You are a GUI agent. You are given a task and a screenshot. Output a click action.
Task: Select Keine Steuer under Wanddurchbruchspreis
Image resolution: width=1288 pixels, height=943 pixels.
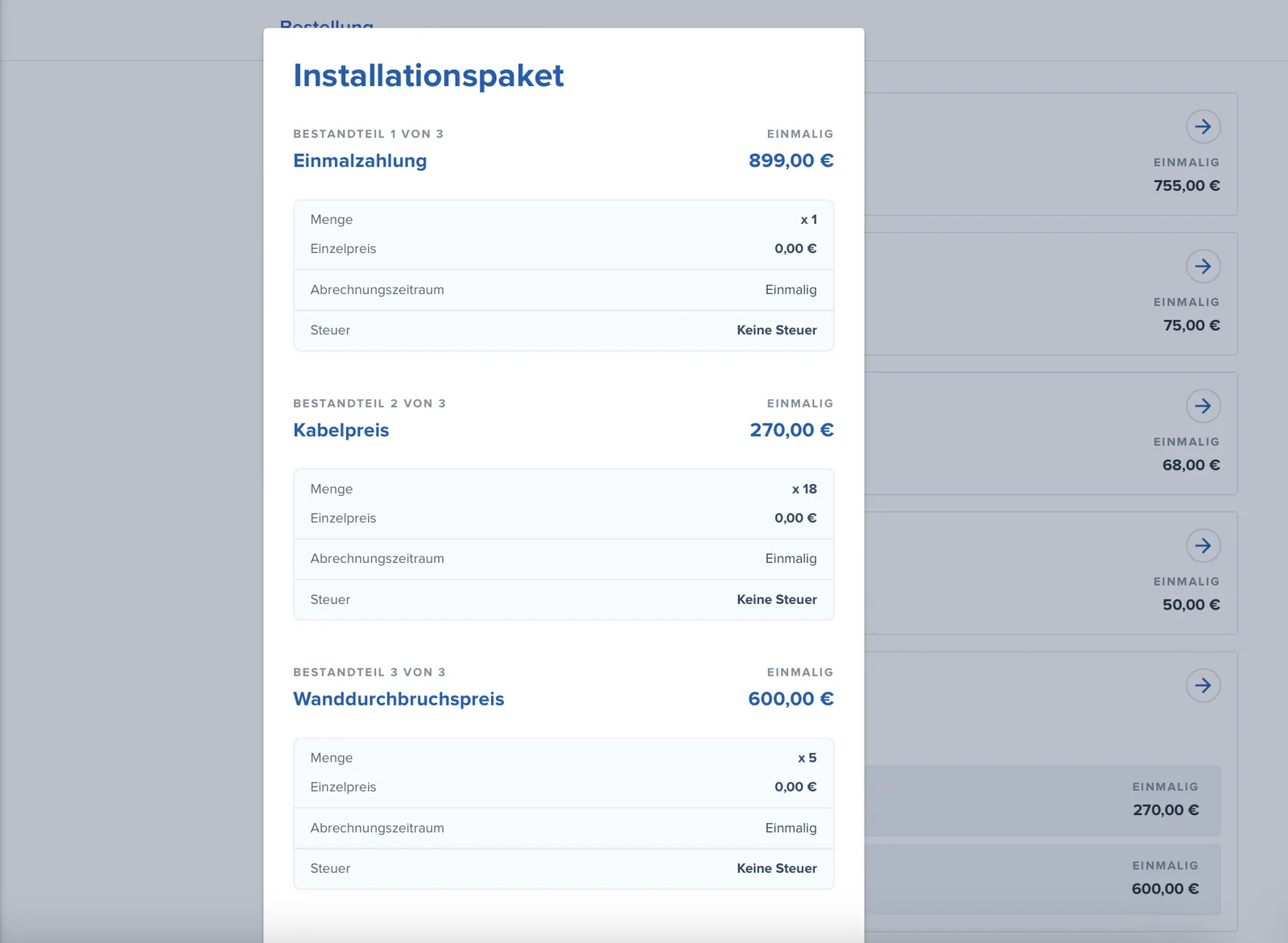coord(777,869)
